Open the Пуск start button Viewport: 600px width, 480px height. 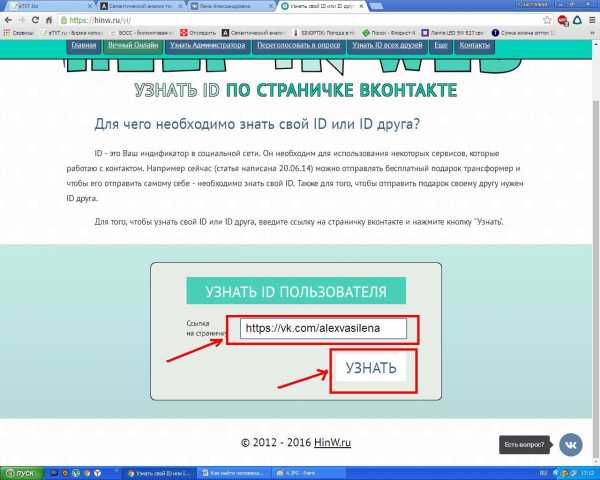tap(22, 473)
